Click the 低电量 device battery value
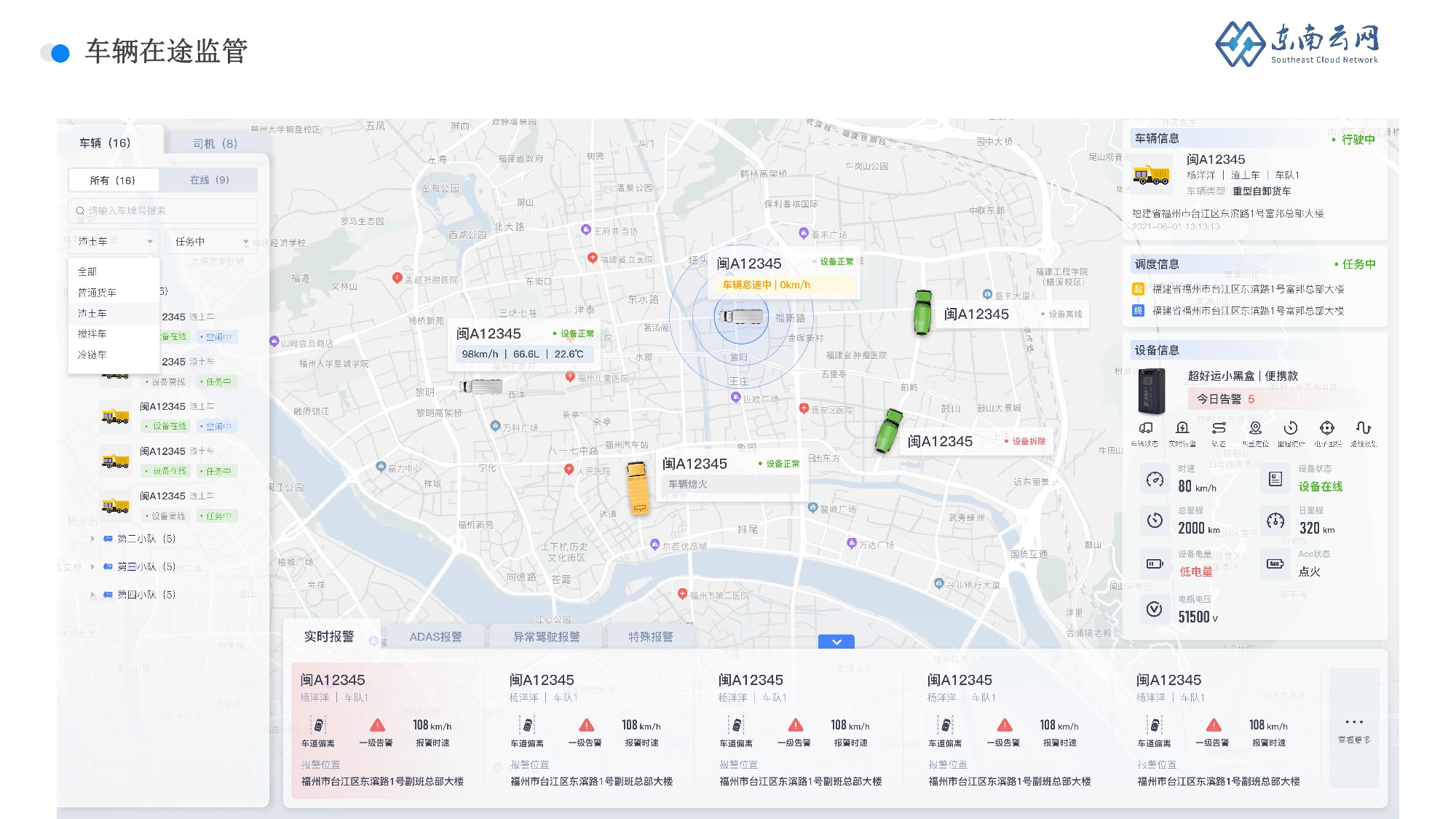This screenshot has height=819, width=1456. click(1196, 572)
